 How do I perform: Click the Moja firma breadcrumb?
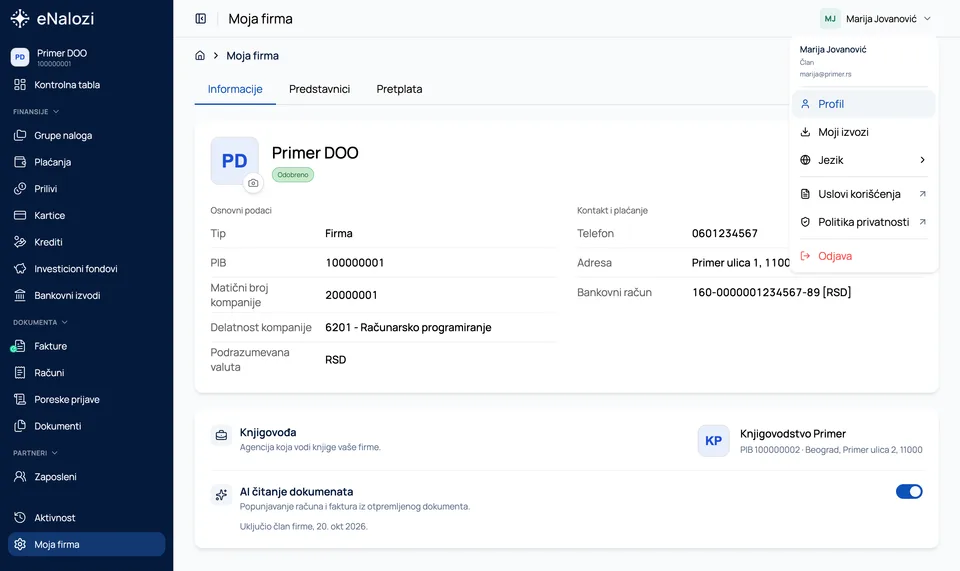click(x=252, y=56)
